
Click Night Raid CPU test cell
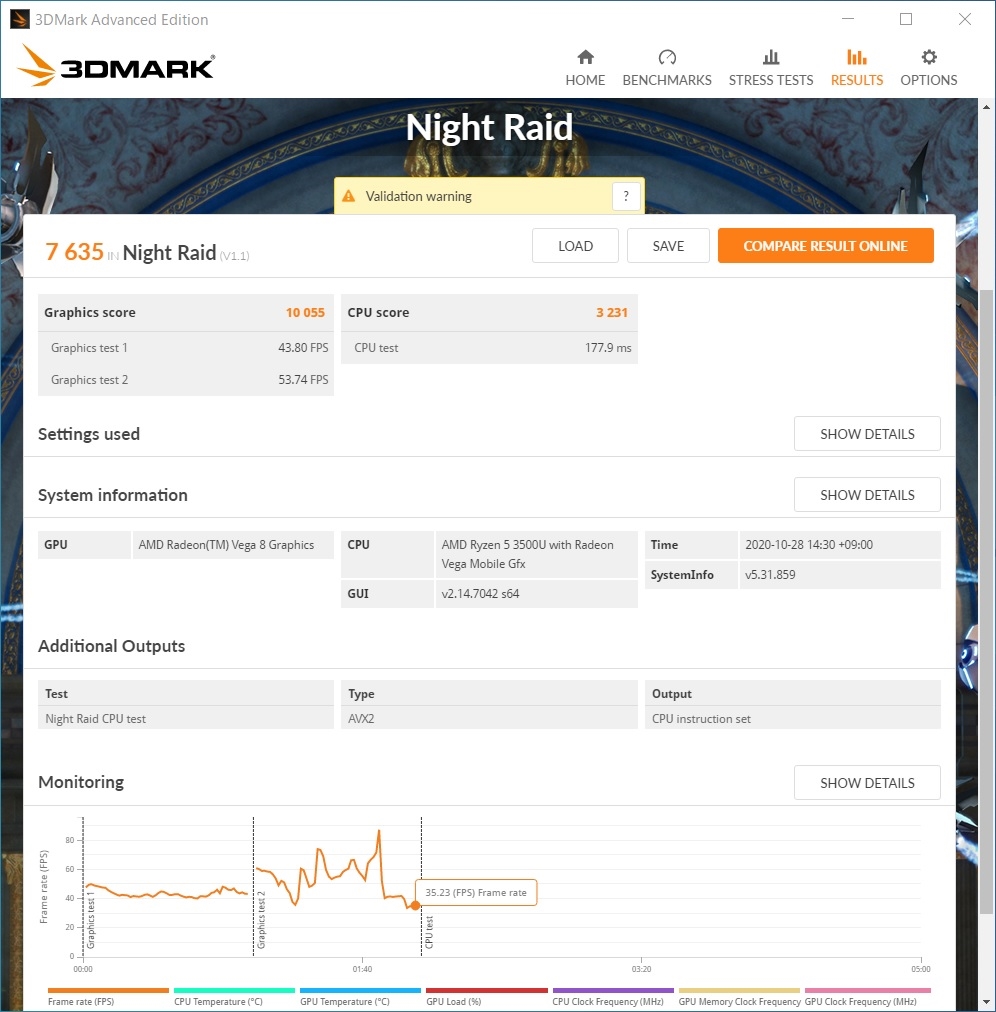pos(186,718)
